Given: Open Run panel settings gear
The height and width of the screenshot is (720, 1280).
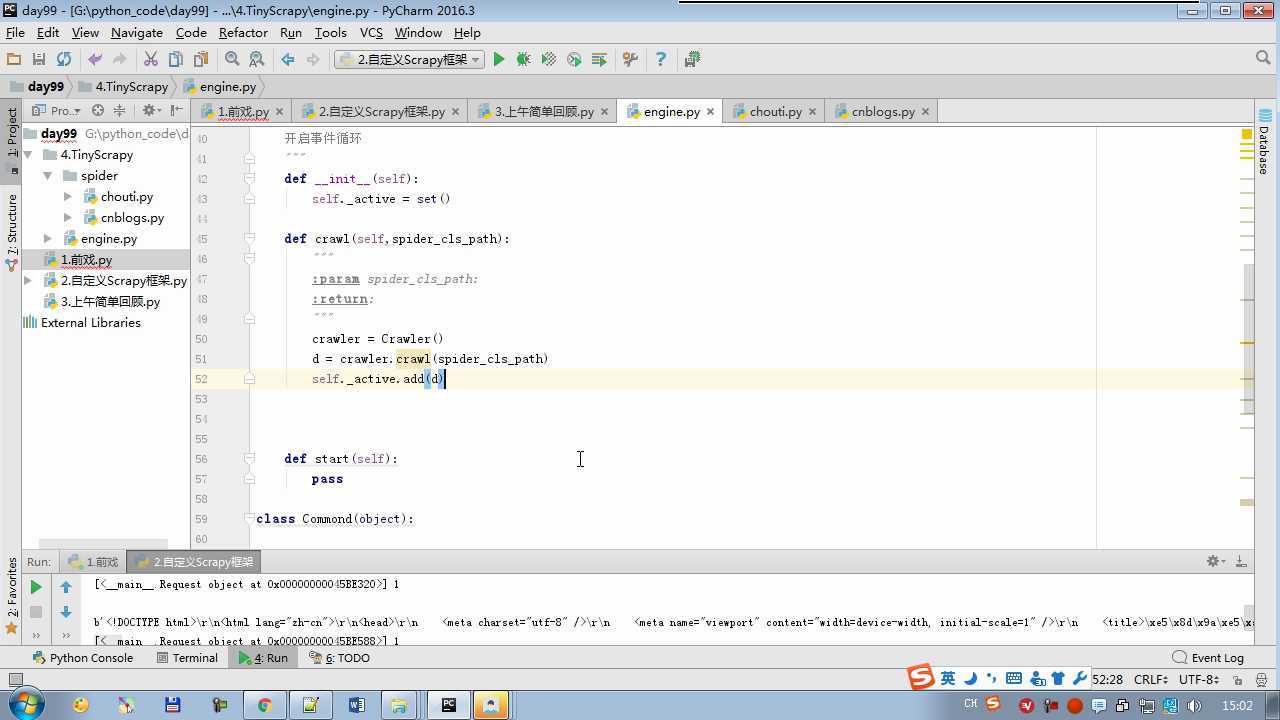Looking at the screenshot, I should 1215,562.
